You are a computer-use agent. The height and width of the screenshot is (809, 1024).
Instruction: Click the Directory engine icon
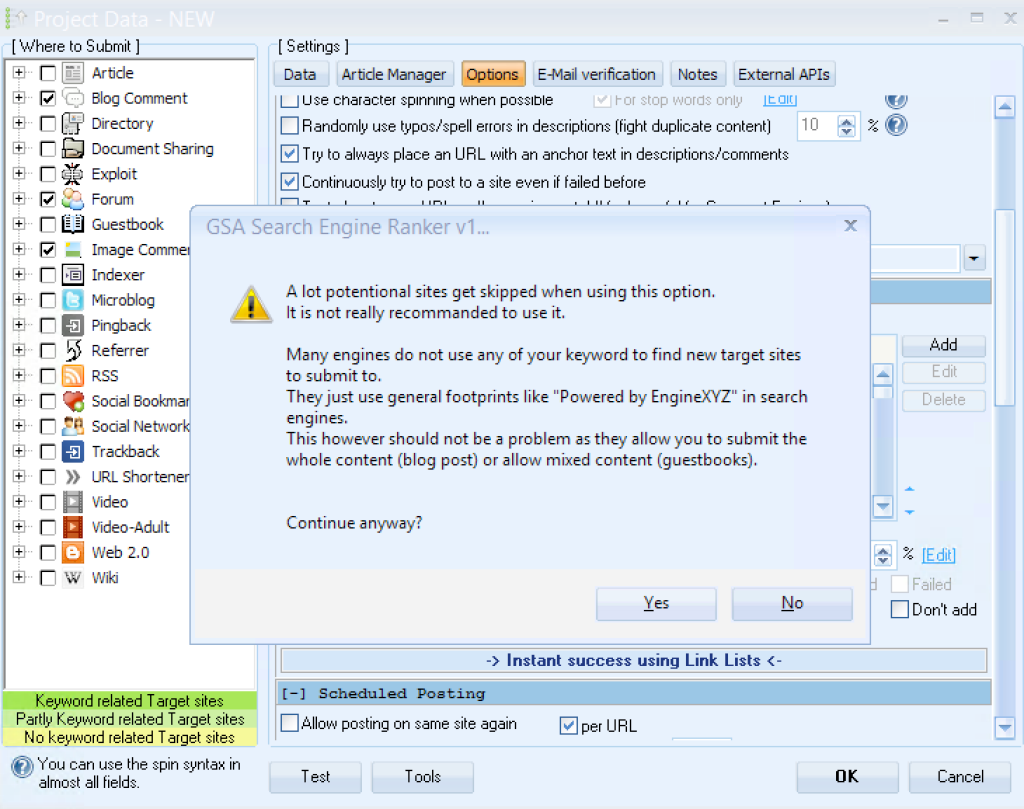(x=72, y=123)
